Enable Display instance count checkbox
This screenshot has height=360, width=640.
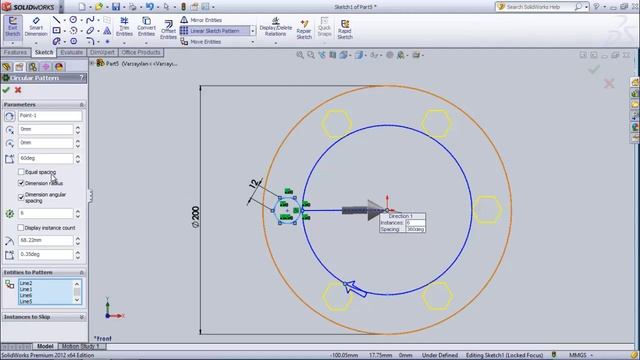(x=21, y=227)
